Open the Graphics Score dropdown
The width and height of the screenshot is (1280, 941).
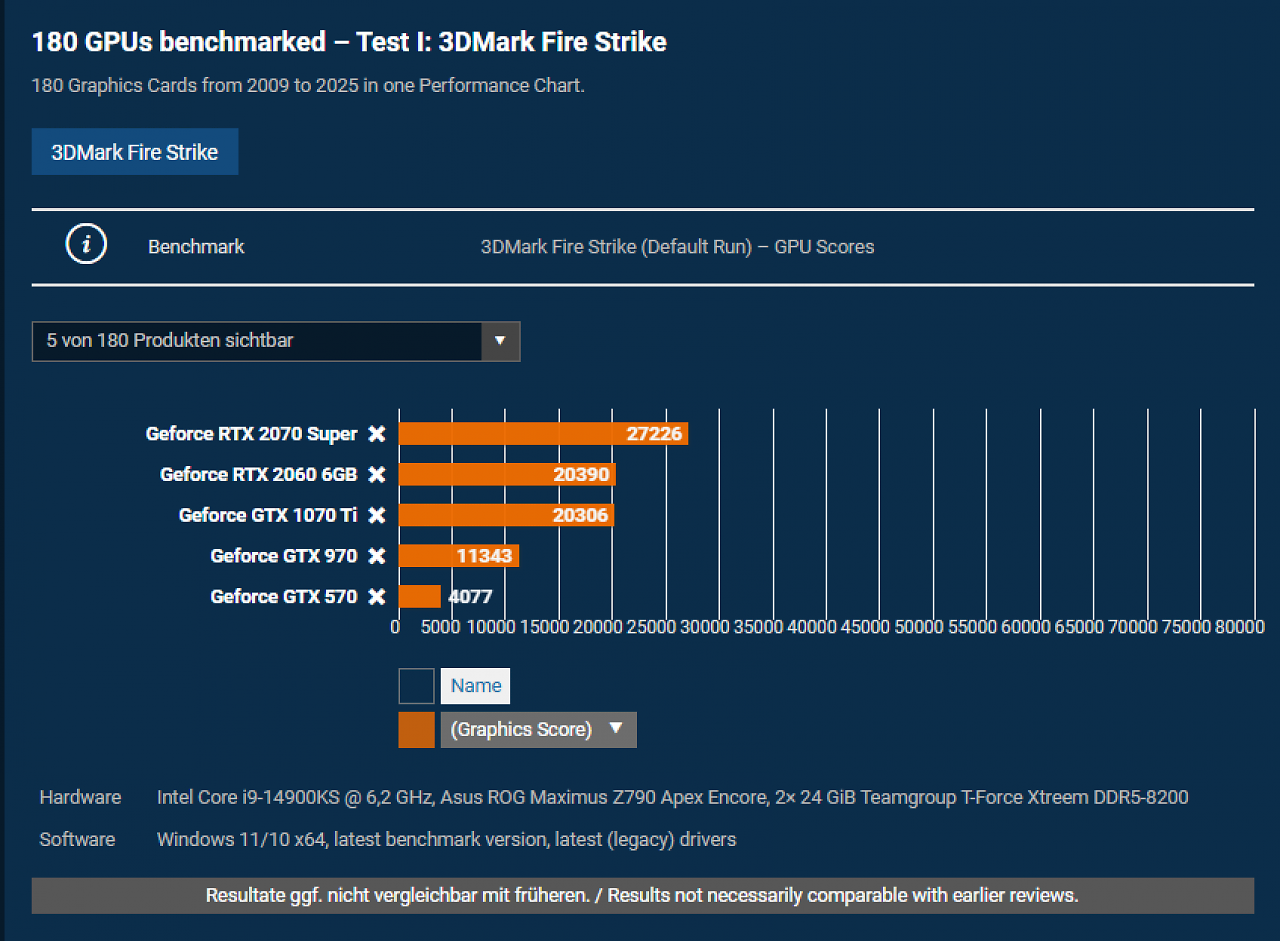click(538, 729)
